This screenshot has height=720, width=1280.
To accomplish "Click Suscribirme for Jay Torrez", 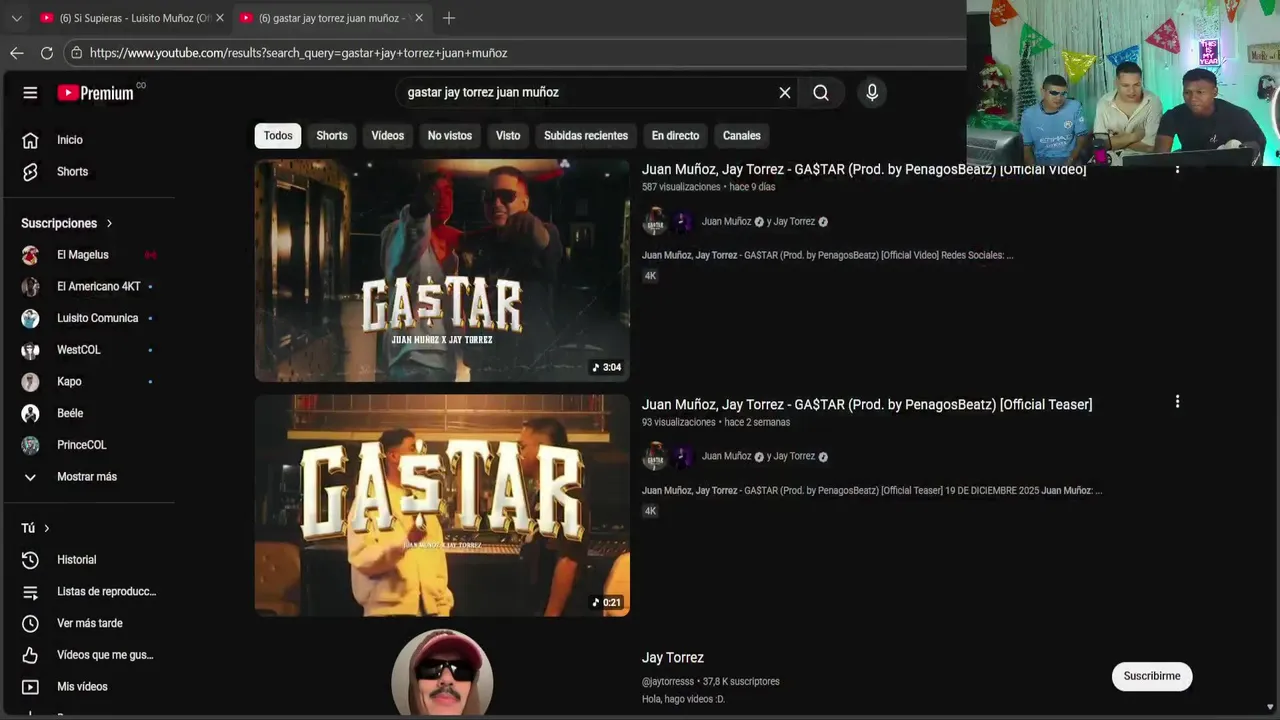I will [1152, 676].
